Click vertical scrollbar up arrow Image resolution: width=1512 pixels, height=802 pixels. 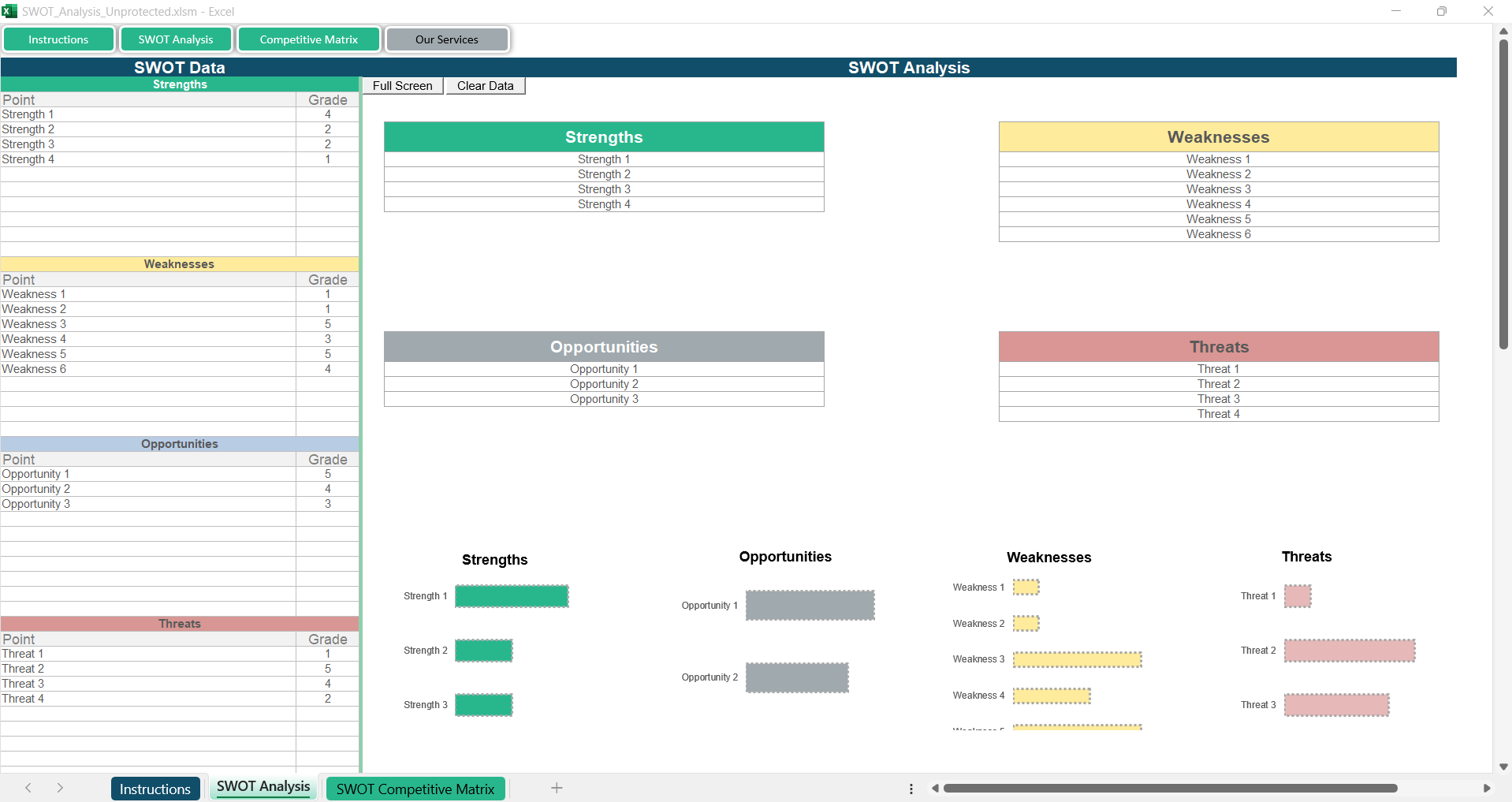point(1503,31)
